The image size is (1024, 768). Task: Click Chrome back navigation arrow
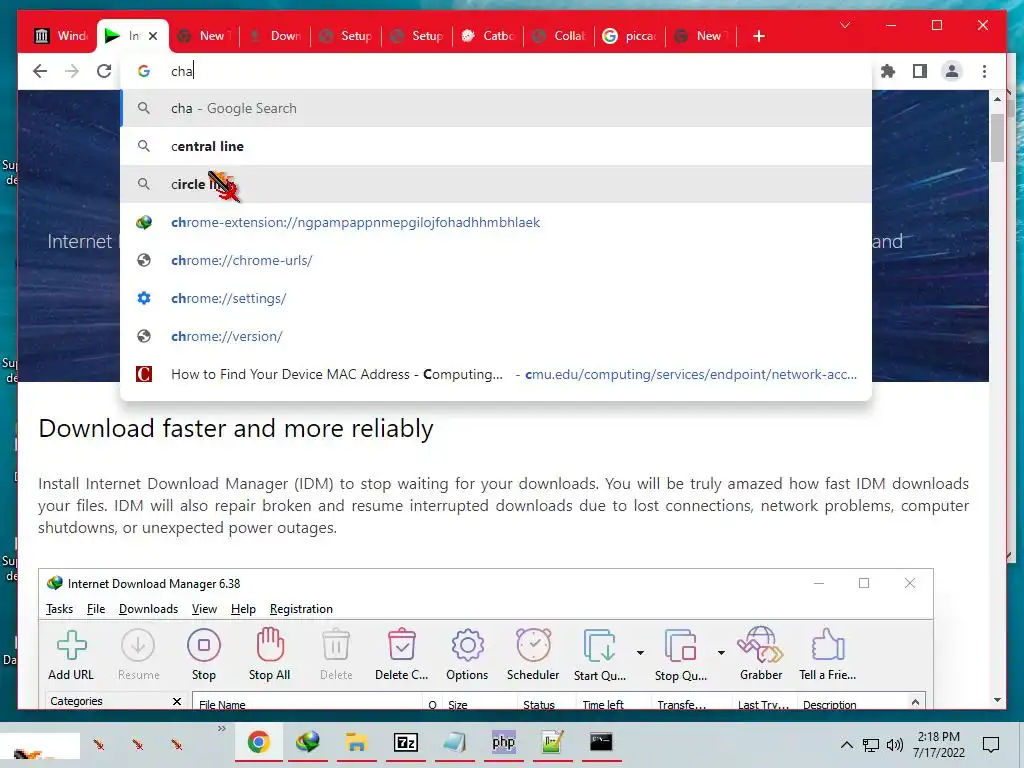(40, 71)
